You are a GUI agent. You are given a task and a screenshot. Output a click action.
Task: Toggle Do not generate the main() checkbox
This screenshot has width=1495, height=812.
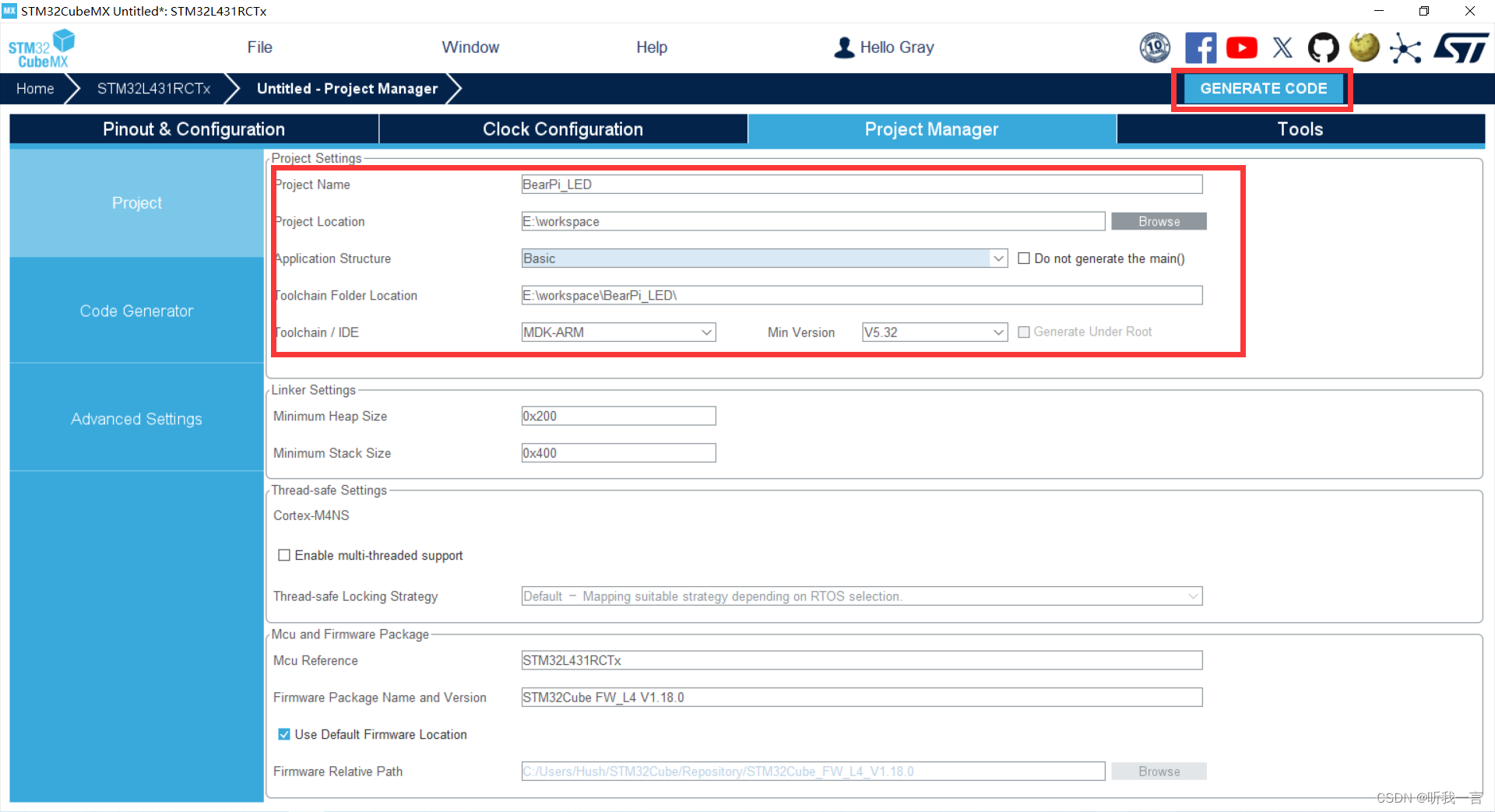coord(1024,258)
